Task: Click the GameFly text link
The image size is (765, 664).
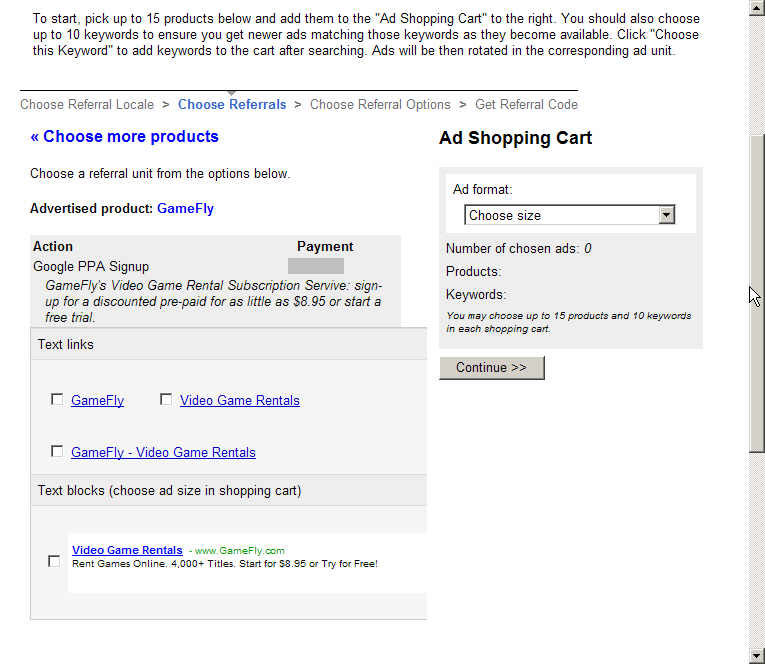Action: [x=98, y=401]
